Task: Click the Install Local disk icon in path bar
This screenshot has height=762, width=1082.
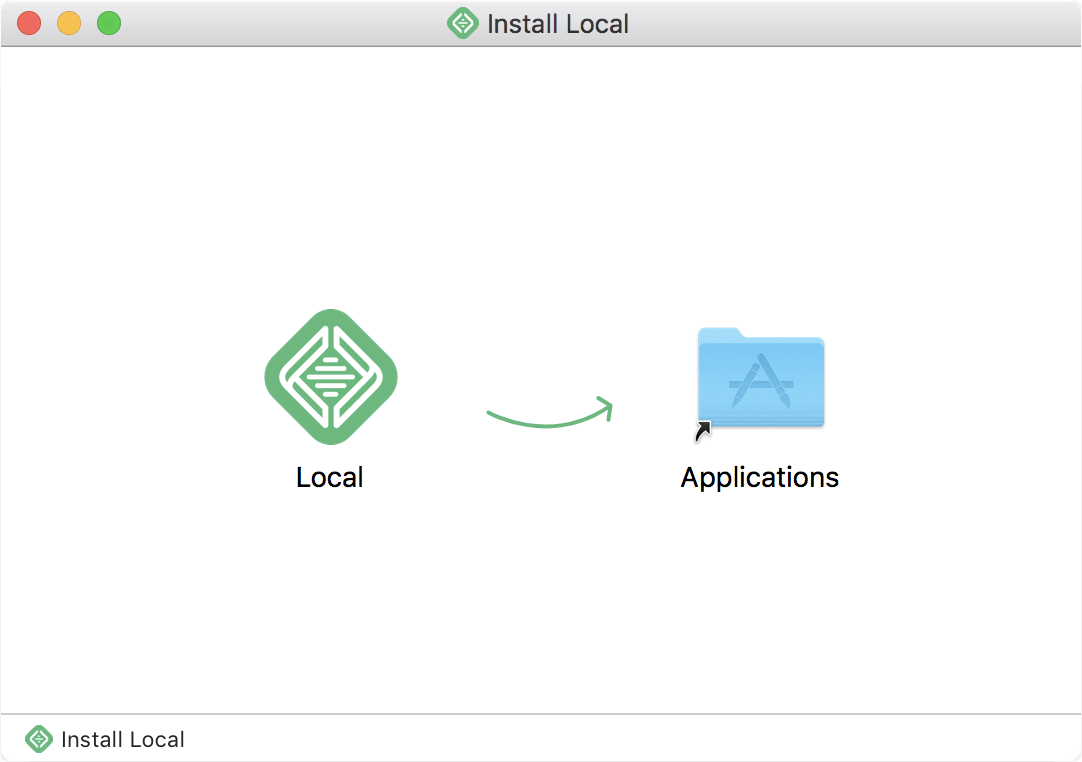Action: (39, 739)
